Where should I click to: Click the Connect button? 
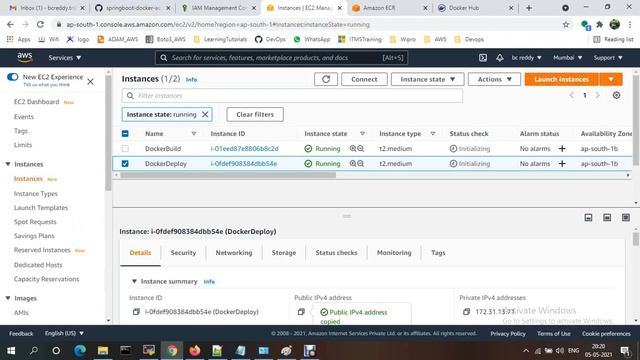pyautogui.click(x=364, y=79)
